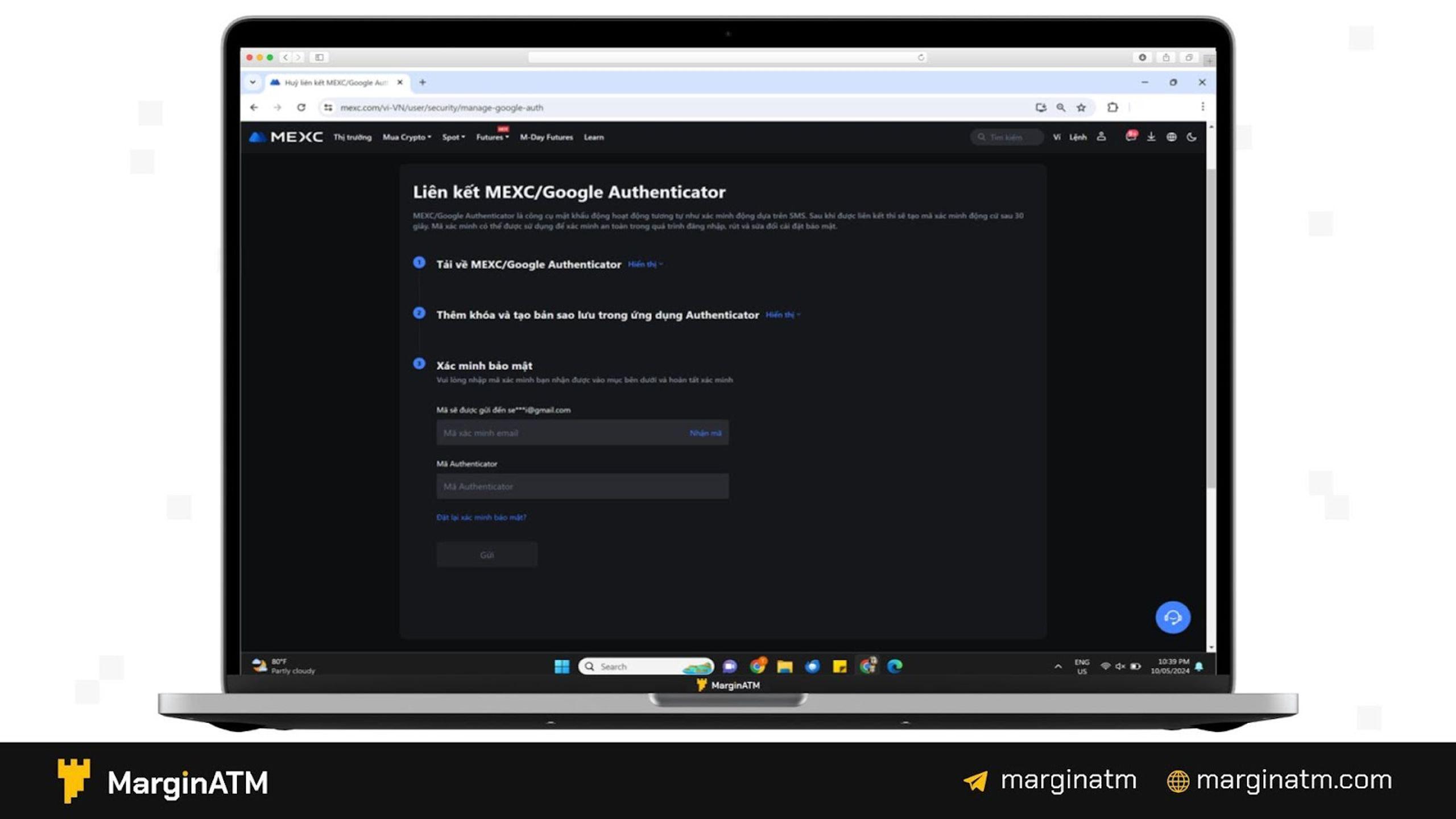Click the browser address bar URL
The height and width of the screenshot is (819, 1456).
[x=441, y=107]
